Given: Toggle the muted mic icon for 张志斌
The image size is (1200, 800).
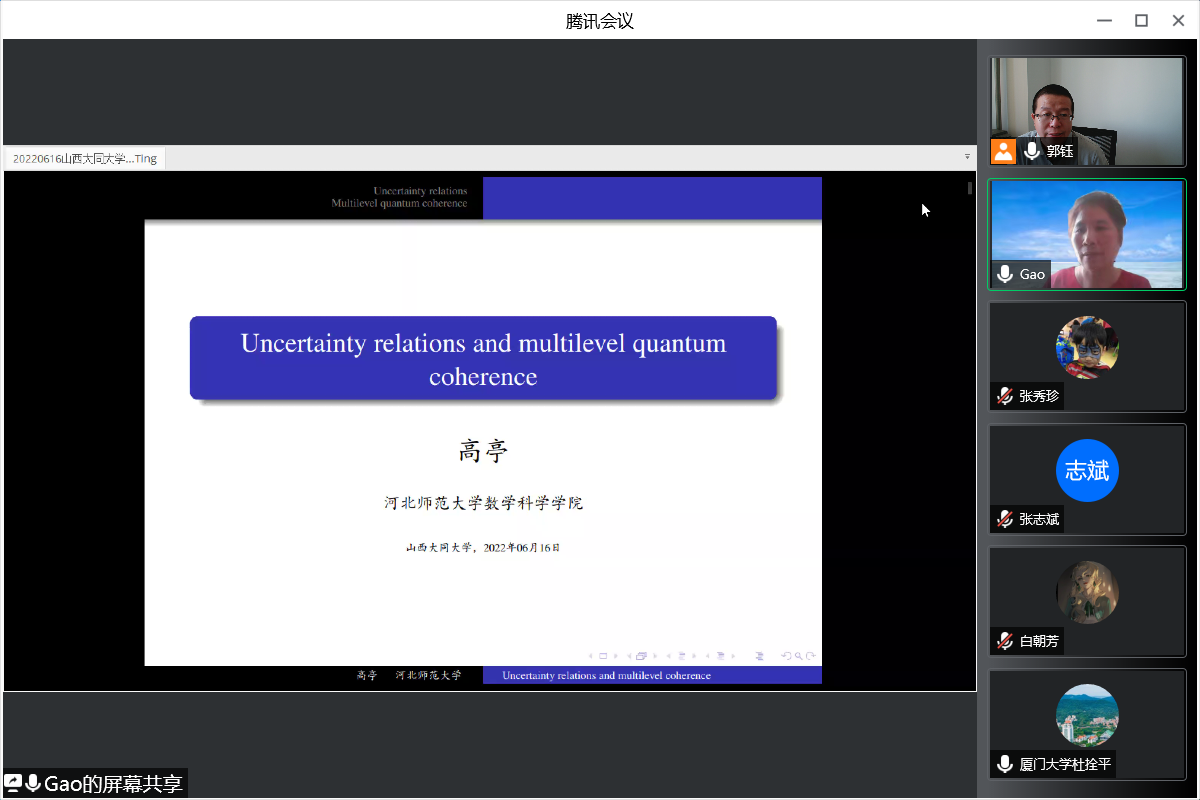Looking at the screenshot, I should pyautogui.click(x=1005, y=519).
